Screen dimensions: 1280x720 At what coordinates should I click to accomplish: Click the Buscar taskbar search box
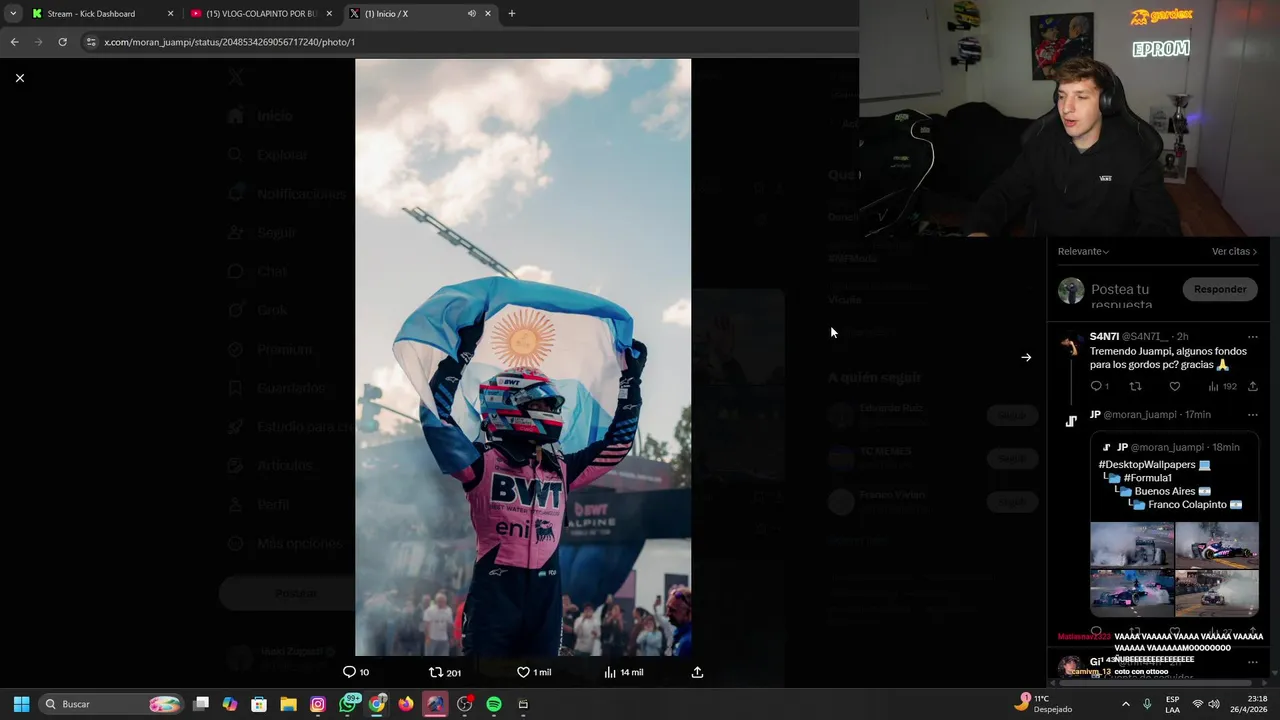(113, 704)
